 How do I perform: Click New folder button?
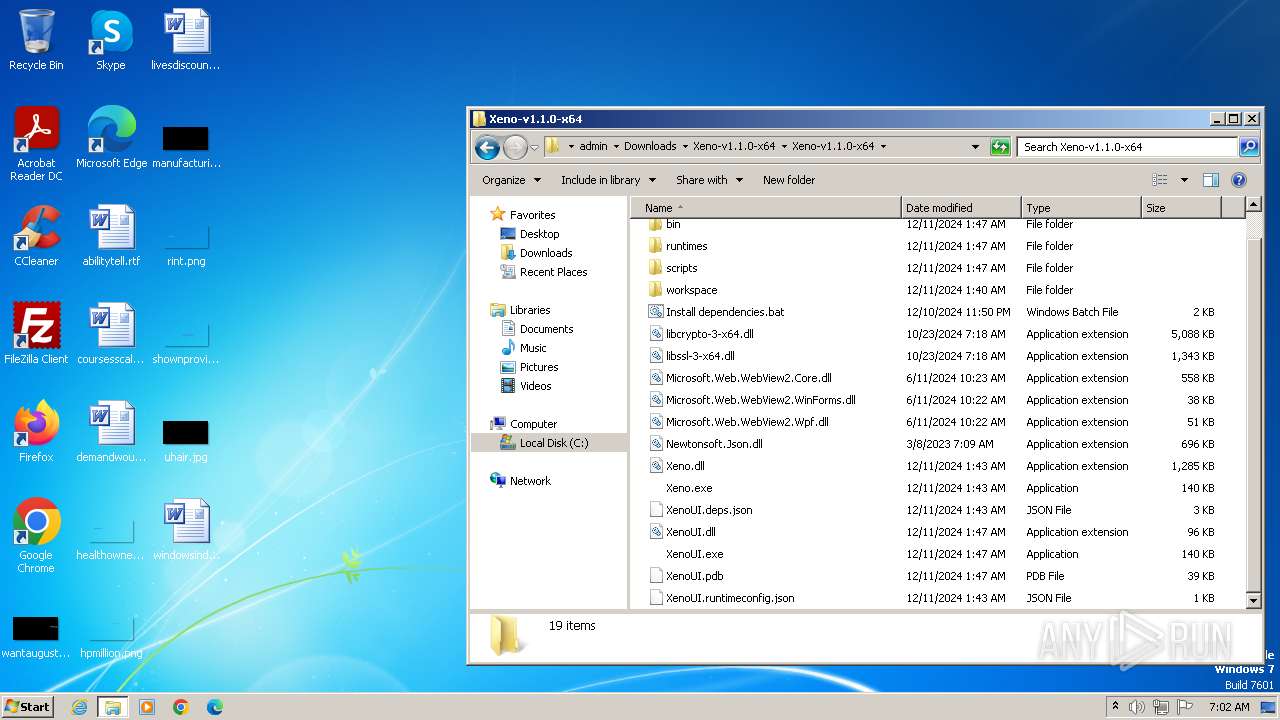(x=789, y=180)
